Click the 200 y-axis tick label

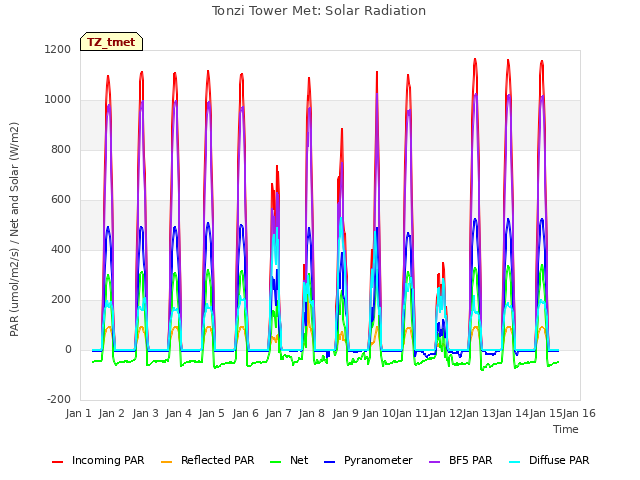pyautogui.click(x=61, y=300)
